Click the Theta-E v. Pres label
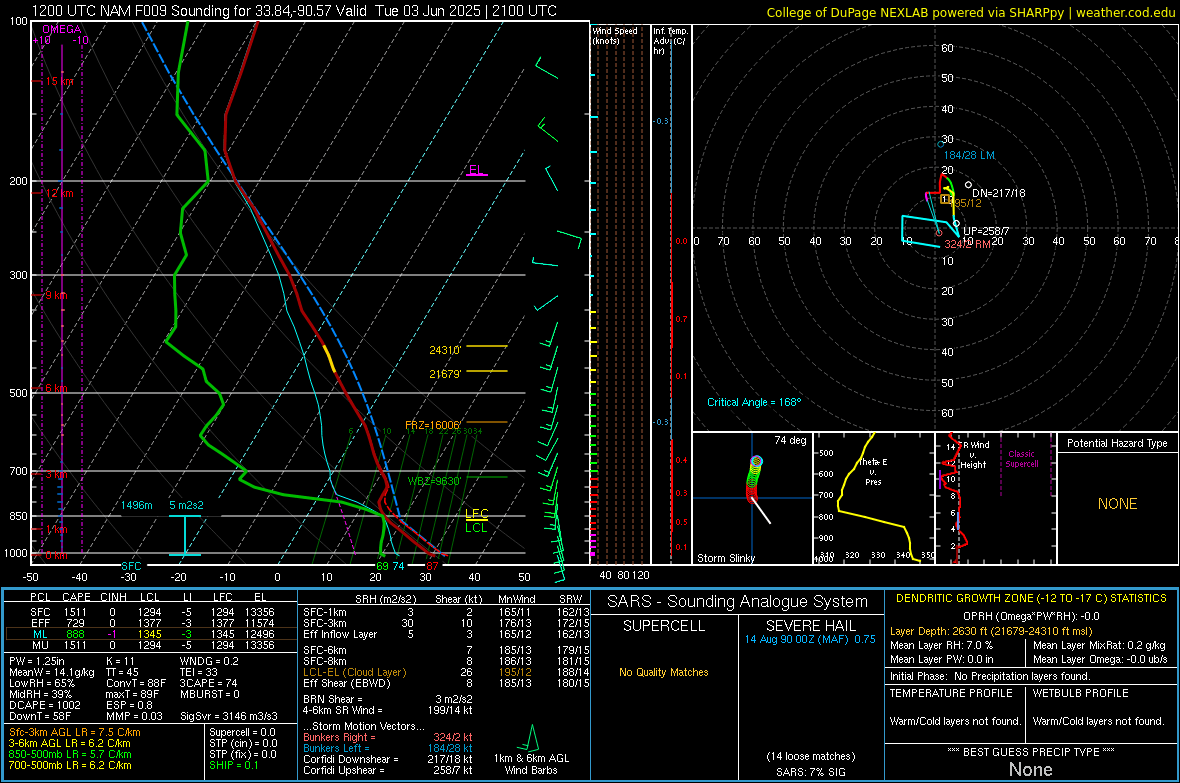Image resolution: width=1180 pixels, height=783 pixels. click(873, 471)
